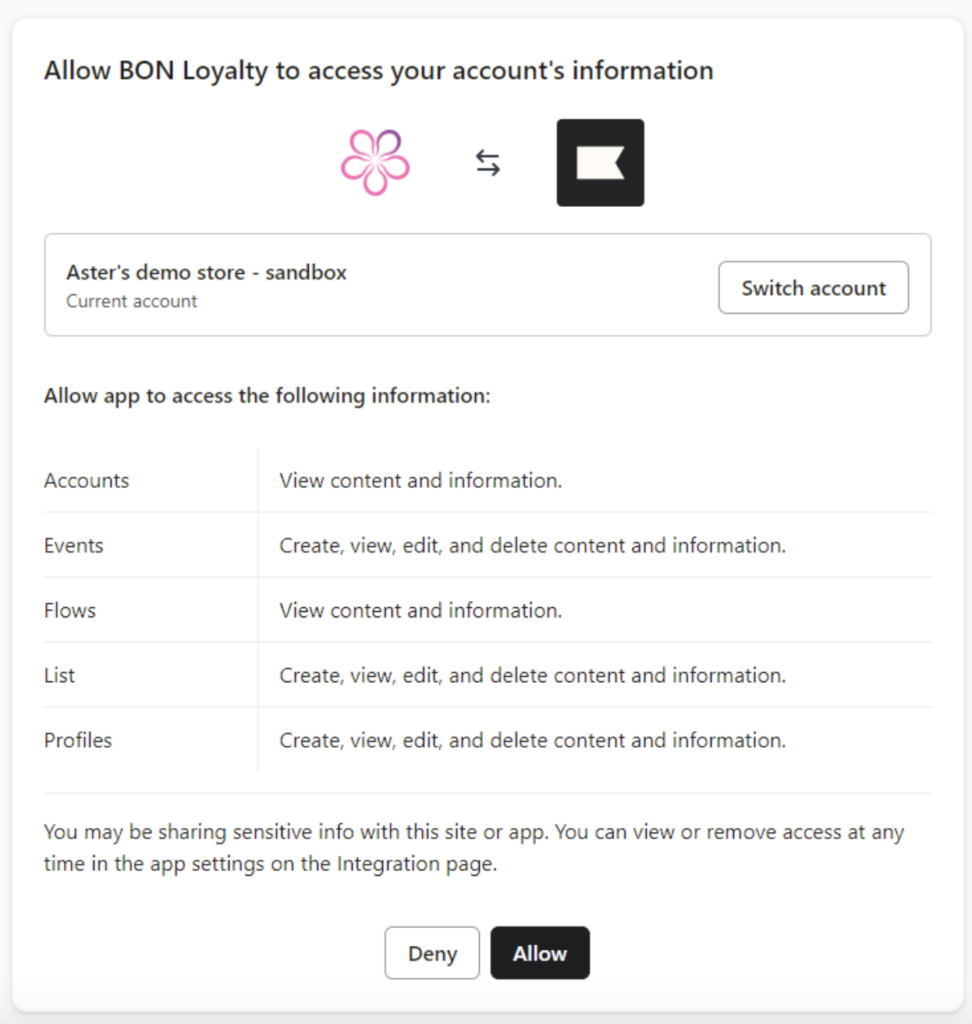Select the Flows permission row label

[x=70, y=610]
